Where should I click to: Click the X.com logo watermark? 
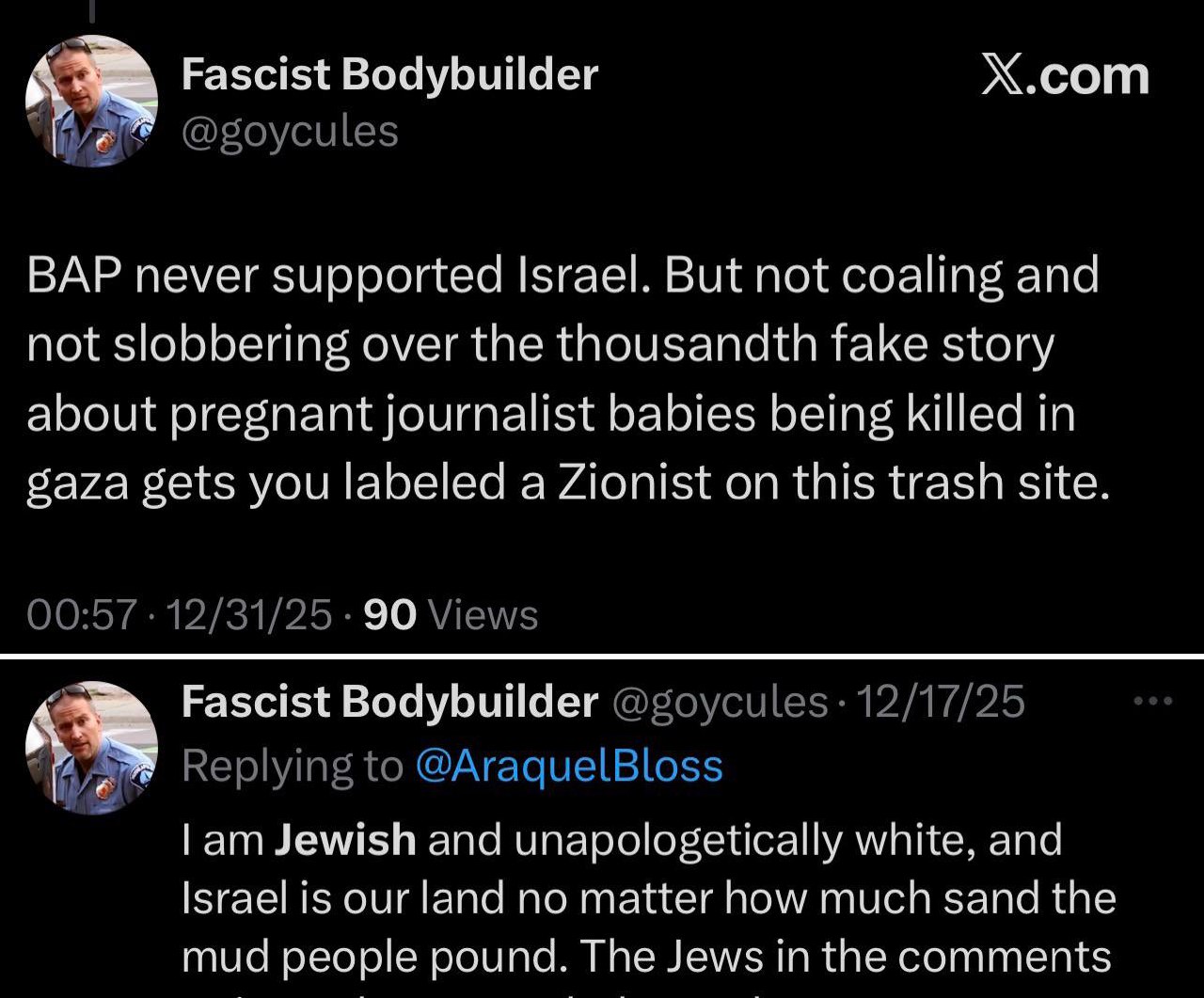tap(1065, 77)
